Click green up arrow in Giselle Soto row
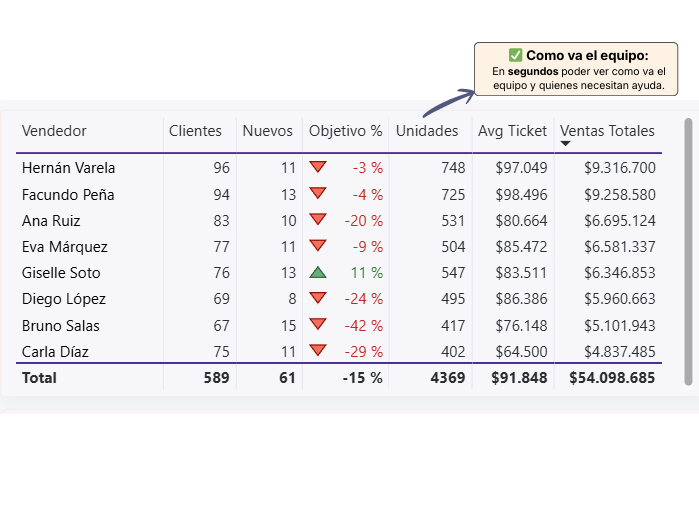699x514 pixels. [x=318, y=272]
